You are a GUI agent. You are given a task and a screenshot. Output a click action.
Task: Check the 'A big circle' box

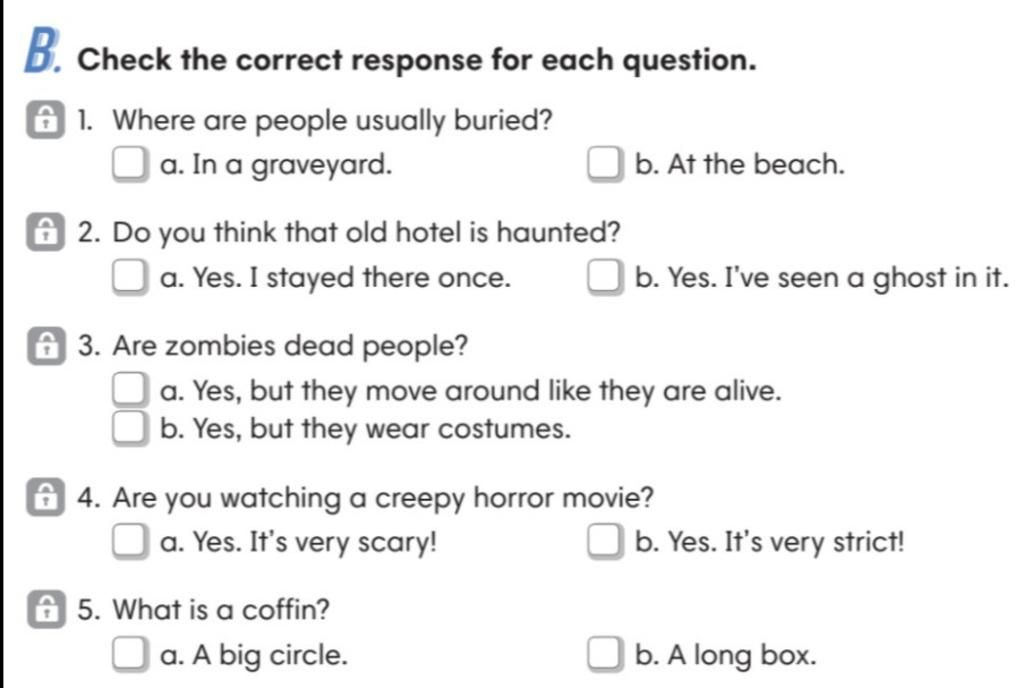coord(129,654)
